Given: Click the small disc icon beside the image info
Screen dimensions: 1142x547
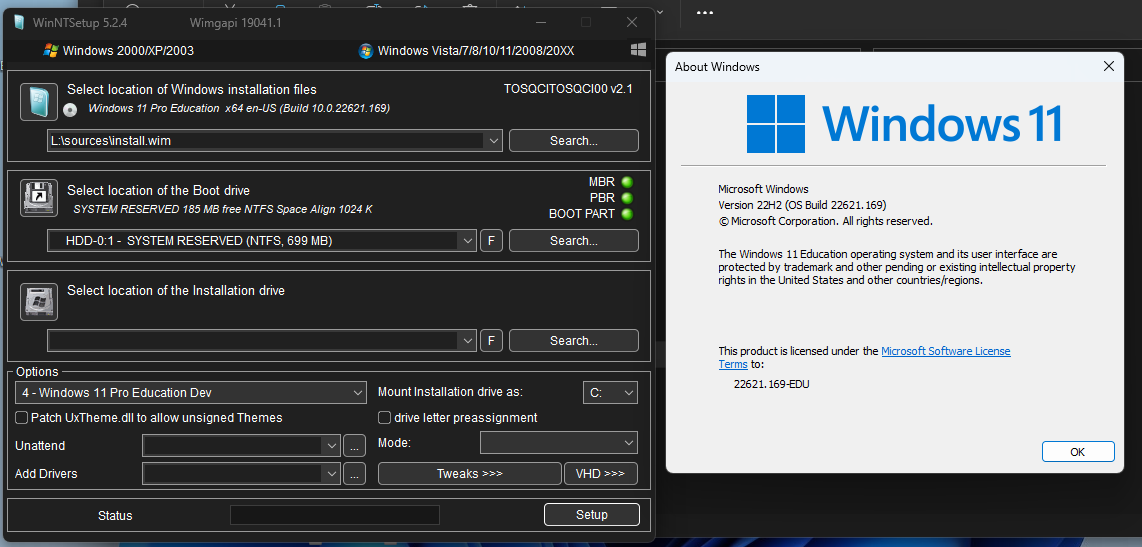Looking at the screenshot, I should [x=70, y=110].
